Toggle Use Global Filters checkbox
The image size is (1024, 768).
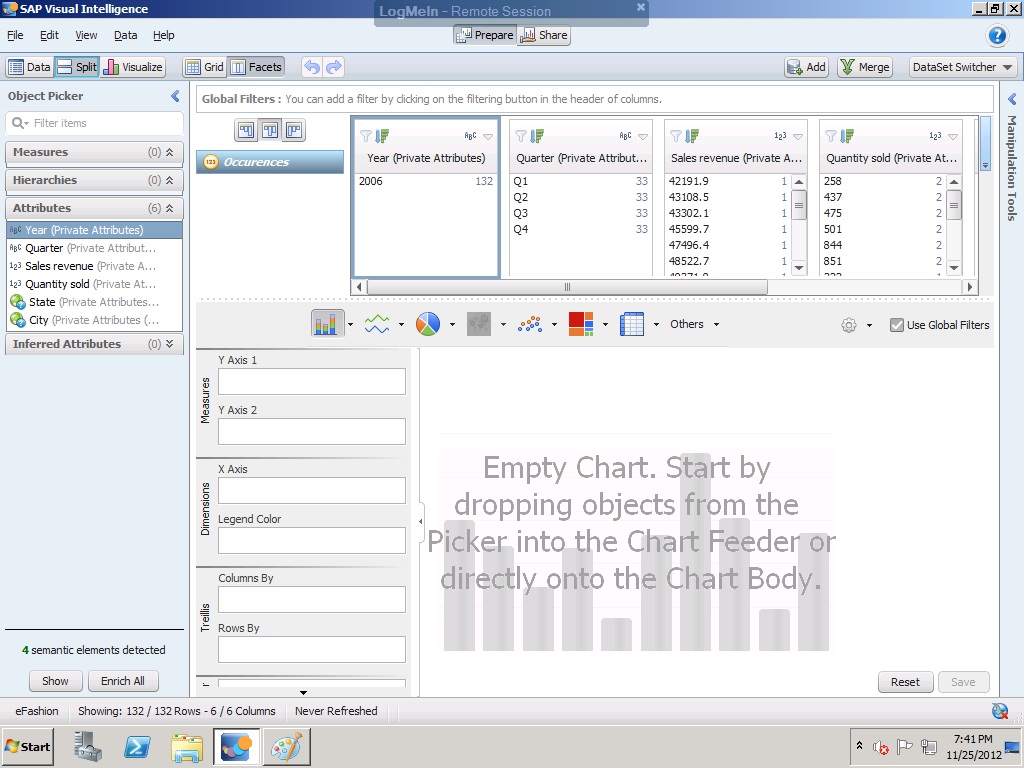897,325
